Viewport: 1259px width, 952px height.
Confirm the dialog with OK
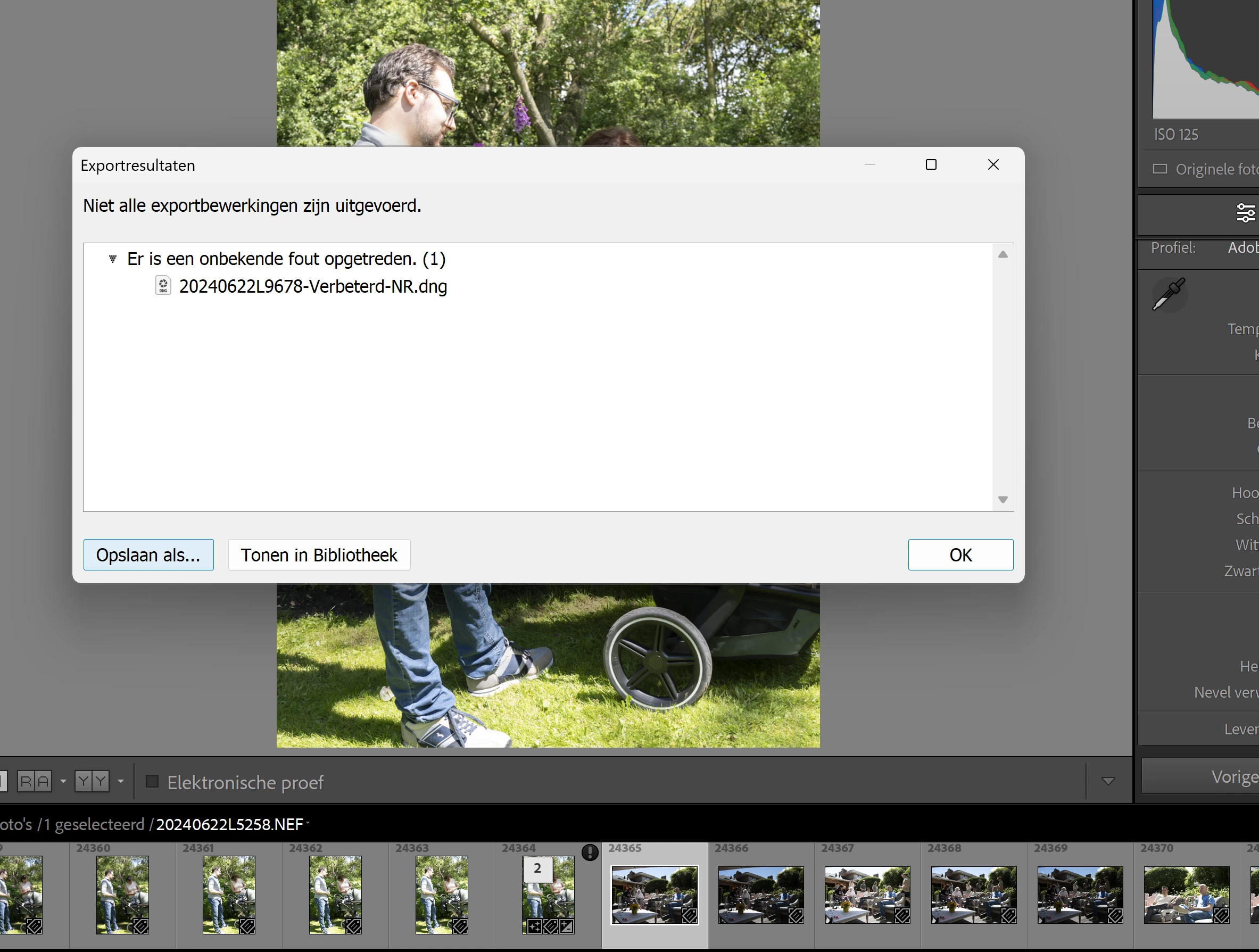click(960, 555)
